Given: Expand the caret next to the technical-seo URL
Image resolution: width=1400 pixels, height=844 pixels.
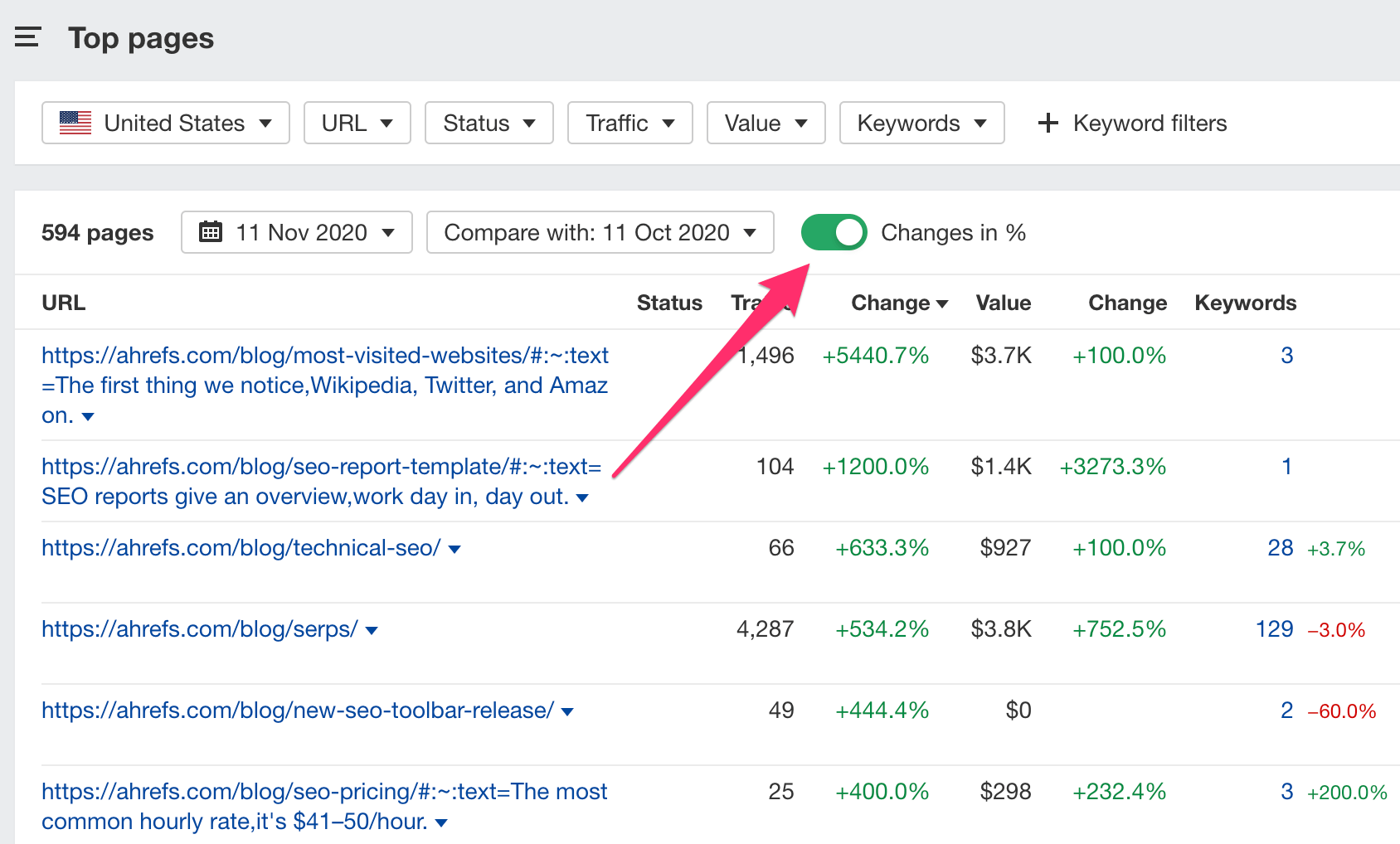Looking at the screenshot, I should pos(455,548).
